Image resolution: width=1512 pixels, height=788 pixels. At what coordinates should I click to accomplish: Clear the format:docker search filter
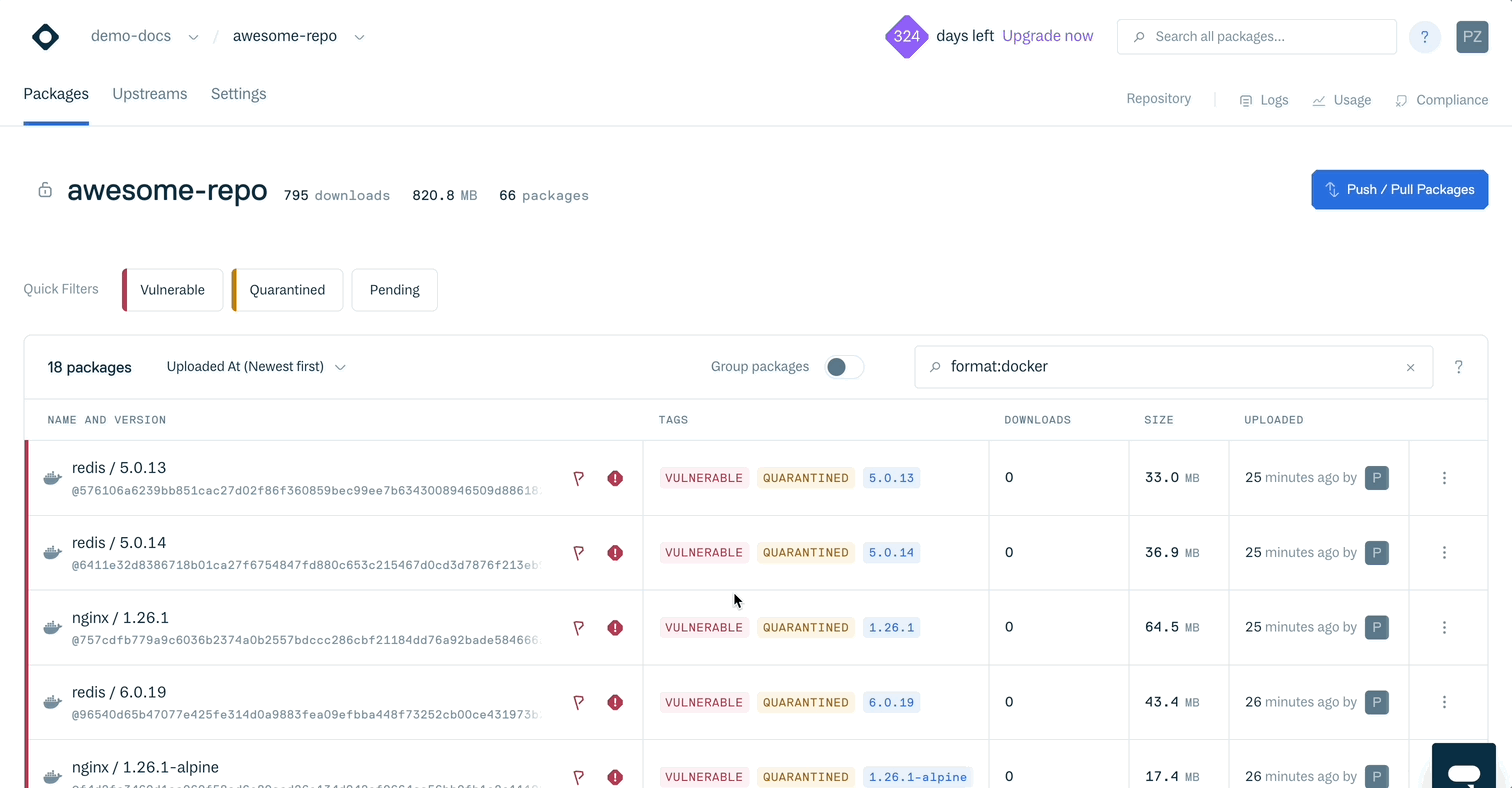1410,368
